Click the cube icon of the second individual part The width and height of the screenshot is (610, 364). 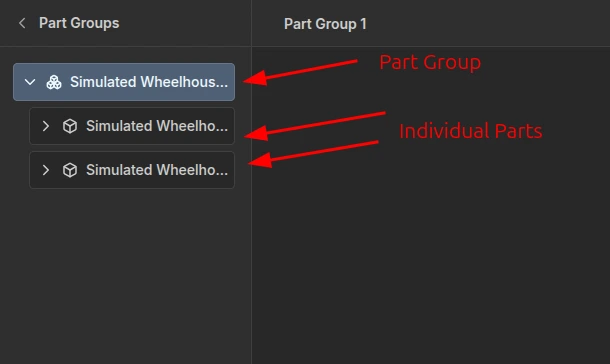70,170
